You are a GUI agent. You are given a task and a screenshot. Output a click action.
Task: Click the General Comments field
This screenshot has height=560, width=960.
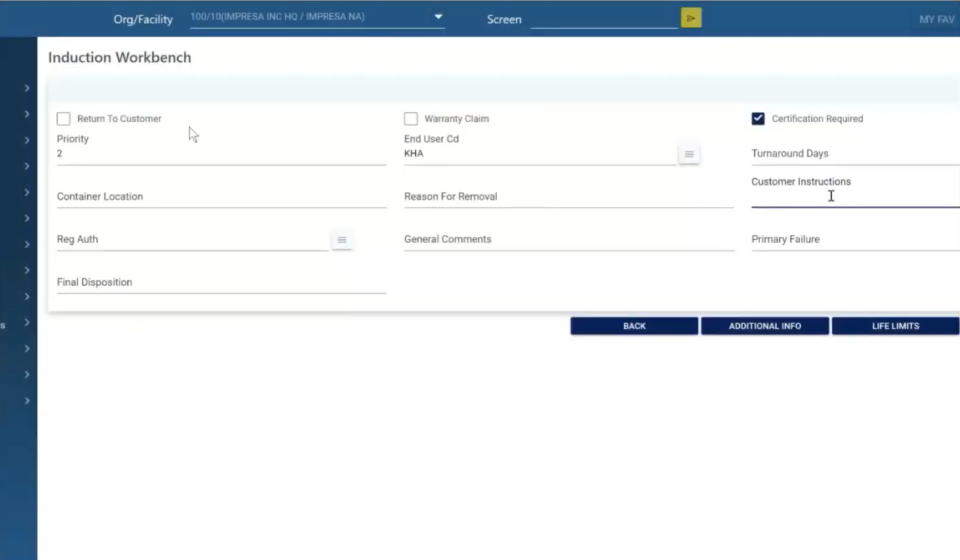point(569,239)
